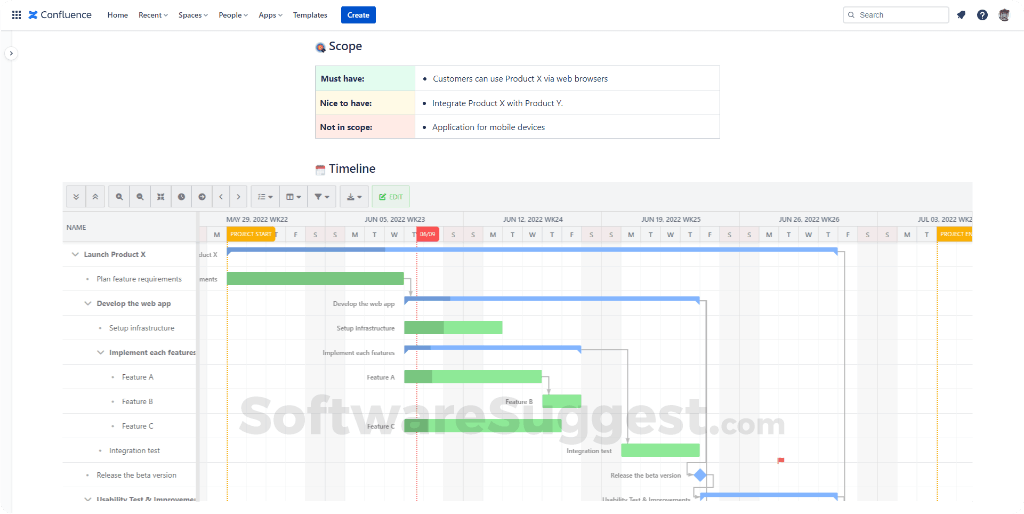Open the help question mark icon
The width and height of the screenshot is (1024, 514).
coord(982,15)
